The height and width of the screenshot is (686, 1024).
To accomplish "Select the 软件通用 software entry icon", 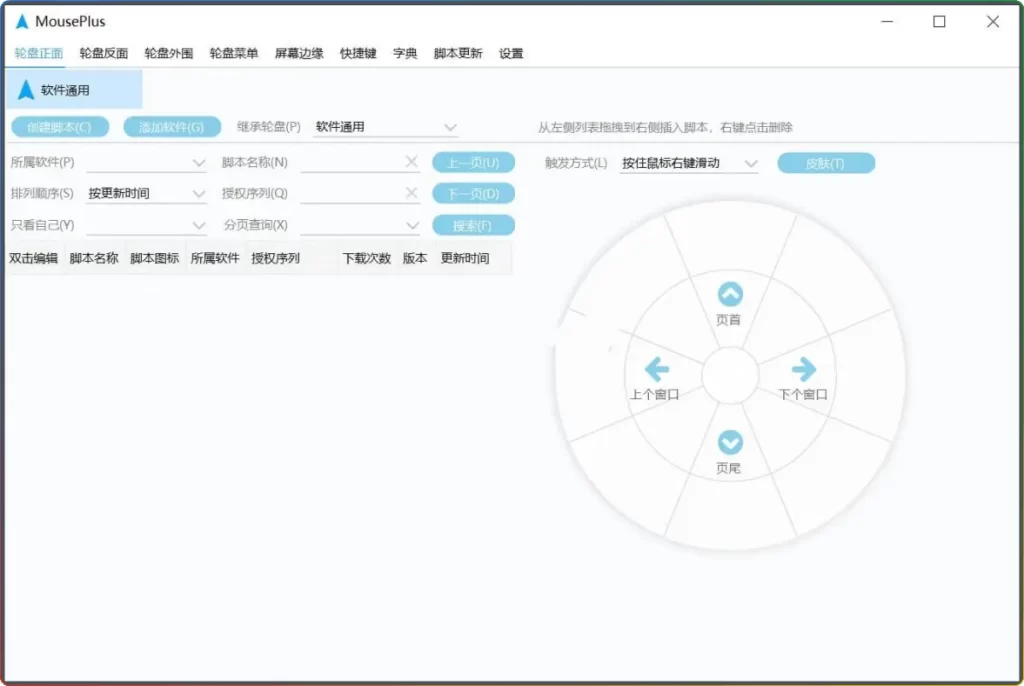I will [x=26, y=90].
